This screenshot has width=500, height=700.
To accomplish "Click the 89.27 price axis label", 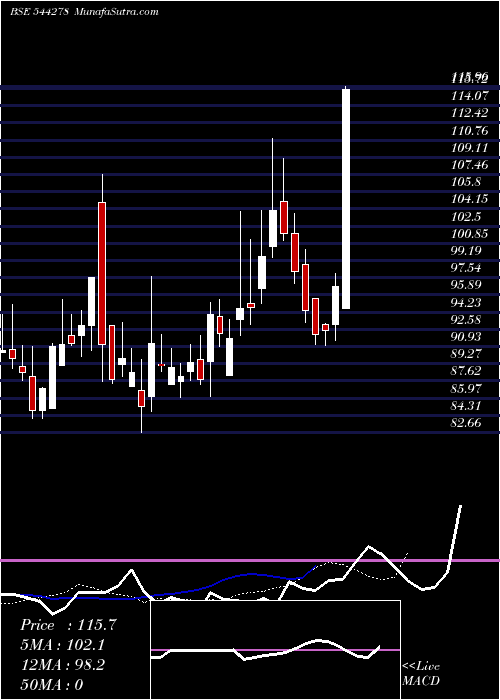I will pos(467,354).
